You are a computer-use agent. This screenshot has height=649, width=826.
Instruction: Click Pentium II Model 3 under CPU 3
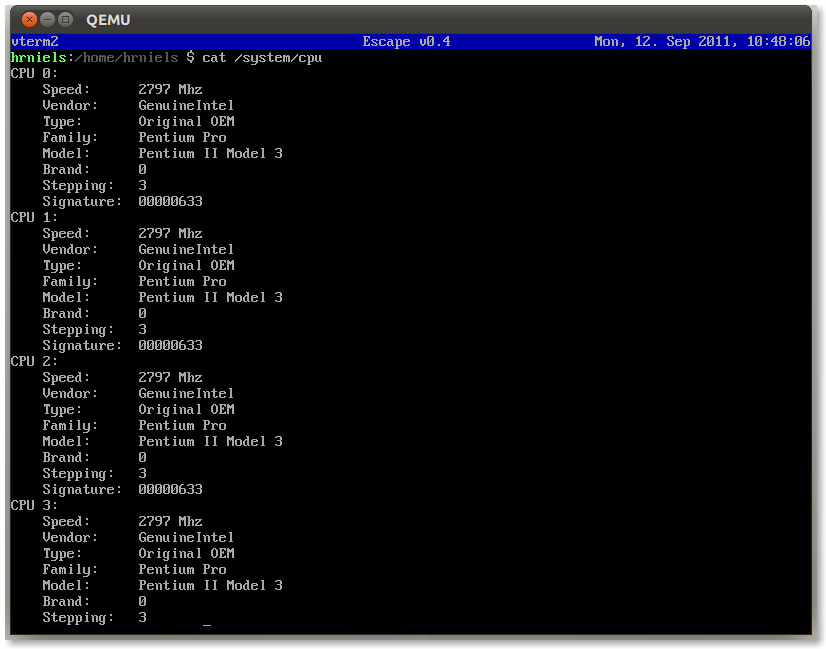210,585
